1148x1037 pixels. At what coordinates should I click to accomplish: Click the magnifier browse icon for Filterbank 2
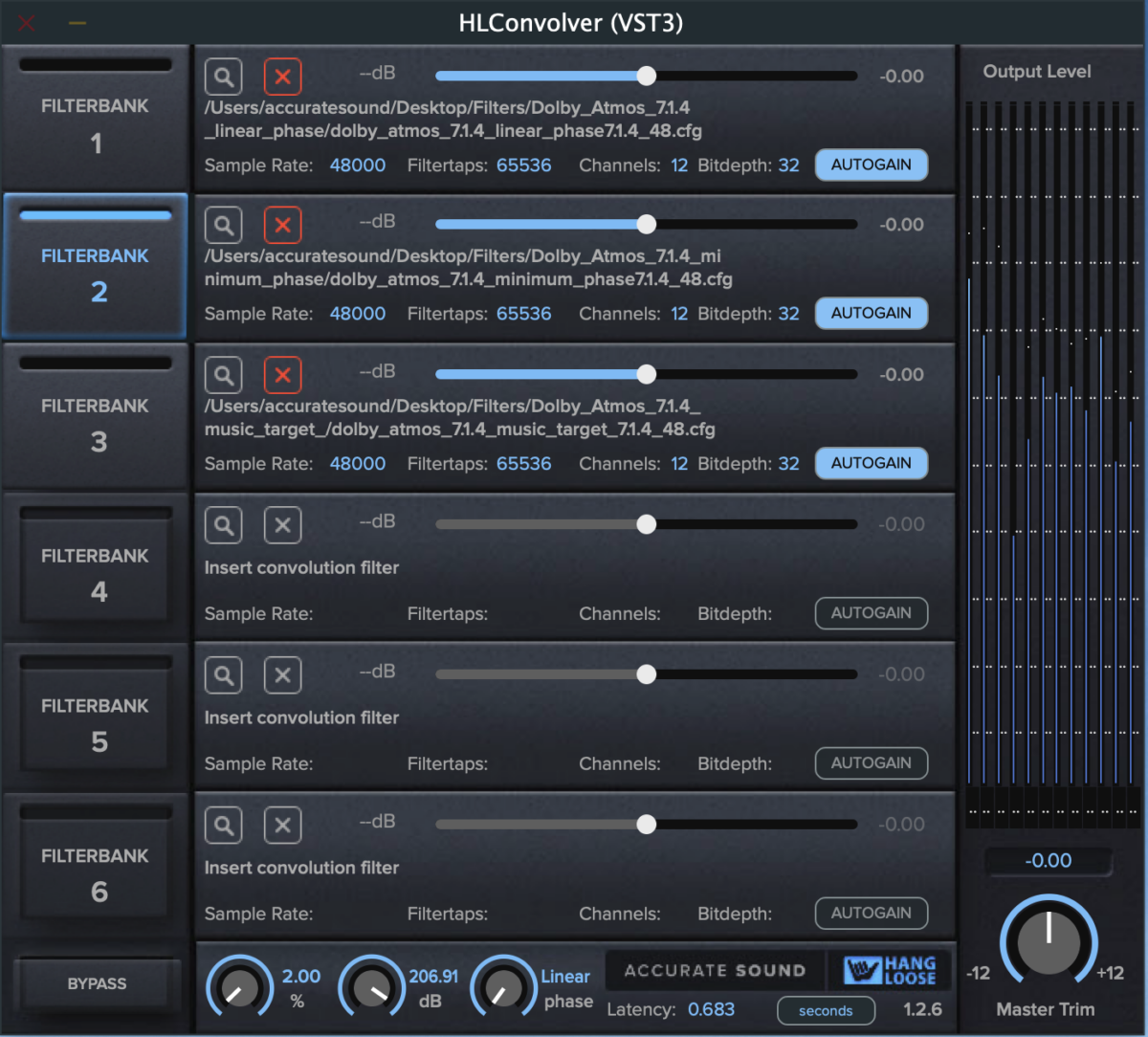[x=224, y=226]
